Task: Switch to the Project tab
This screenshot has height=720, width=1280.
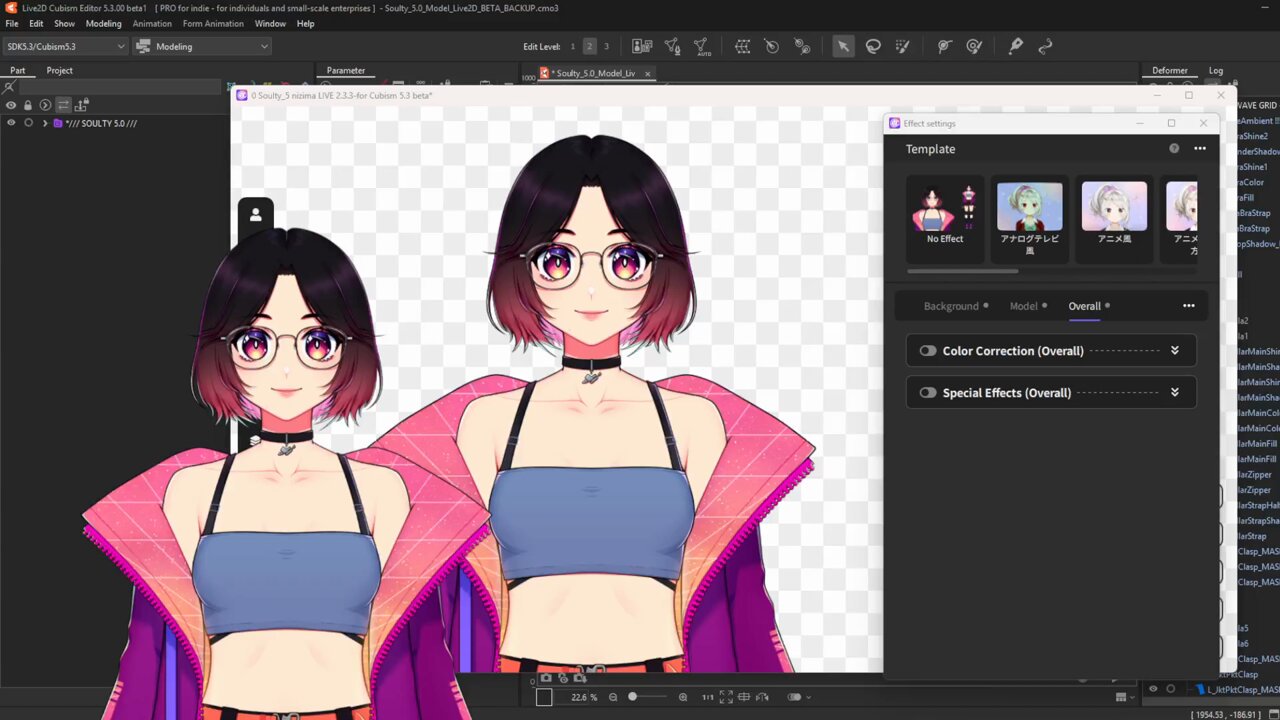Action: coord(59,71)
